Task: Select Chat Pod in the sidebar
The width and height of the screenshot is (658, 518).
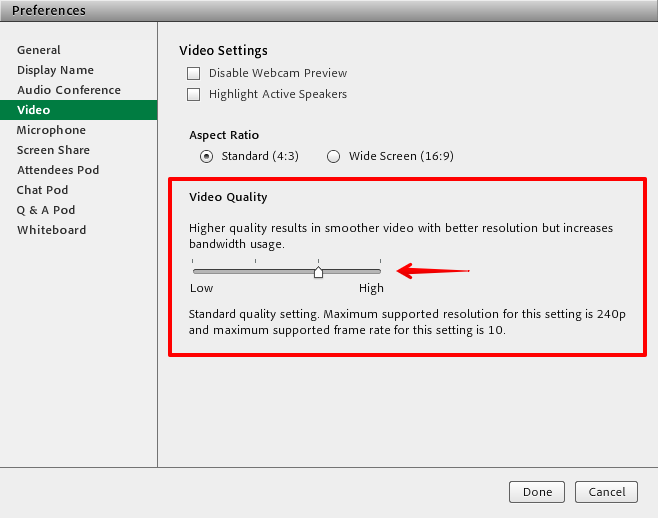Action: click(43, 190)
